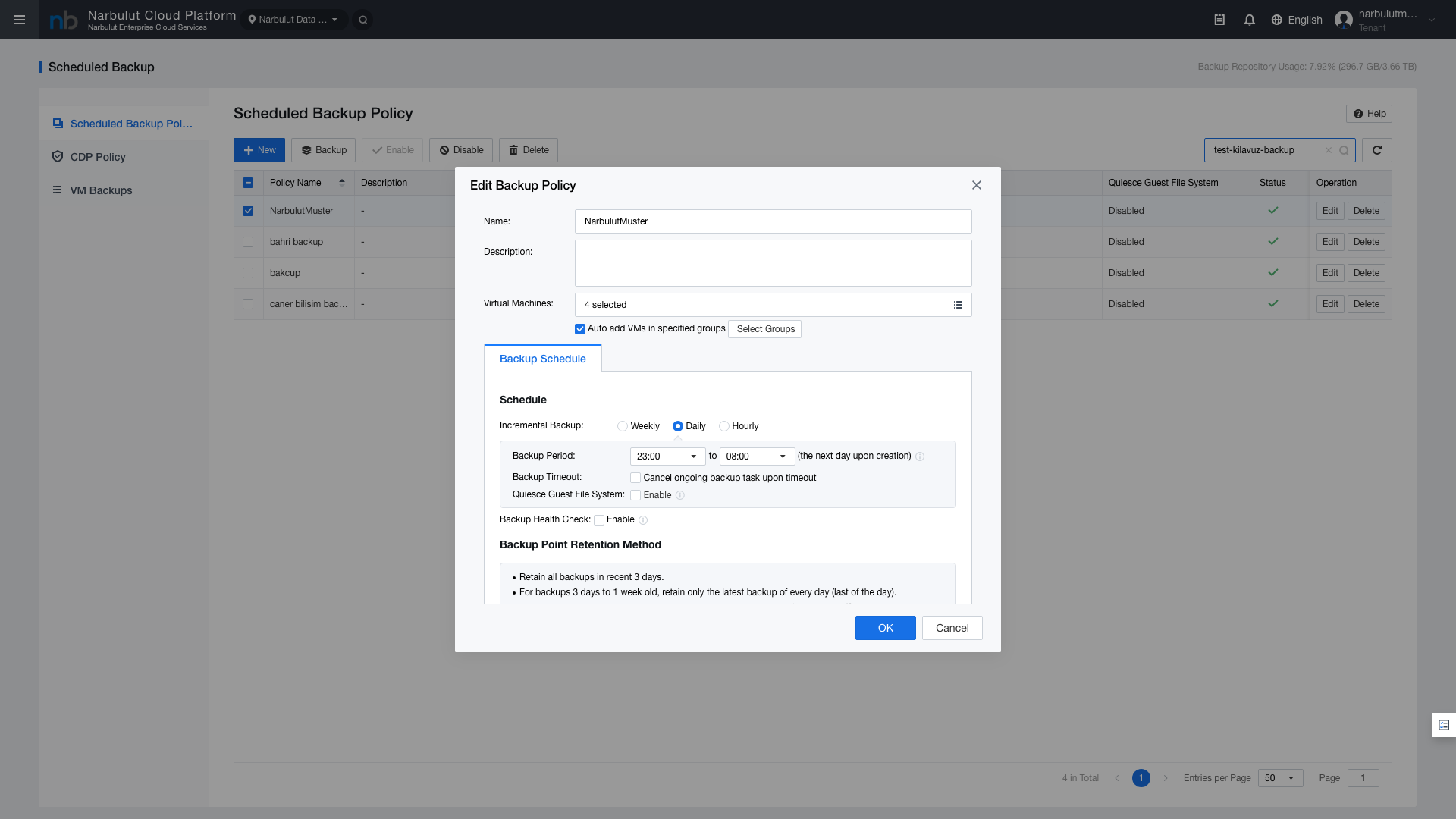The image size is (1456, 819).
Task: Click the Description text area
Action: pyautogui.click(x=773, y=263)
